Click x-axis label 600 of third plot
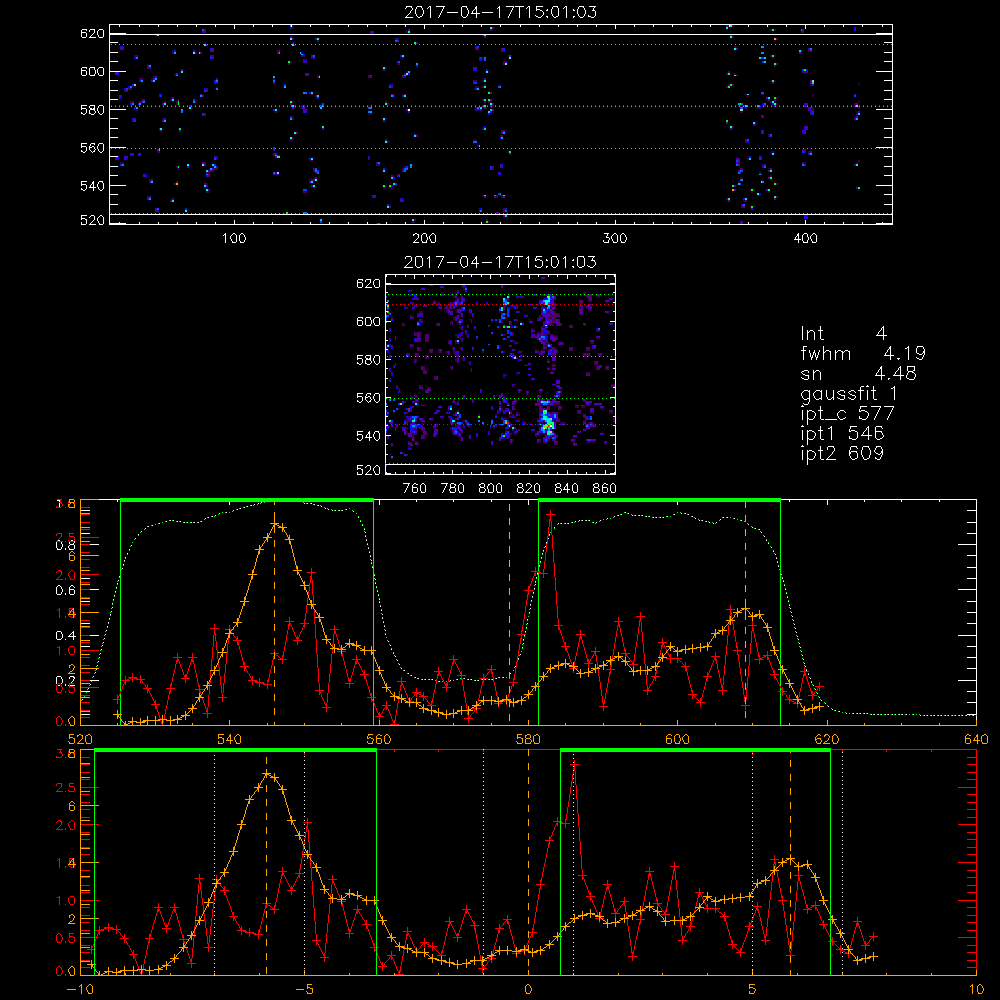Viewport: 1000px width, 1000px height. point(677,740)
